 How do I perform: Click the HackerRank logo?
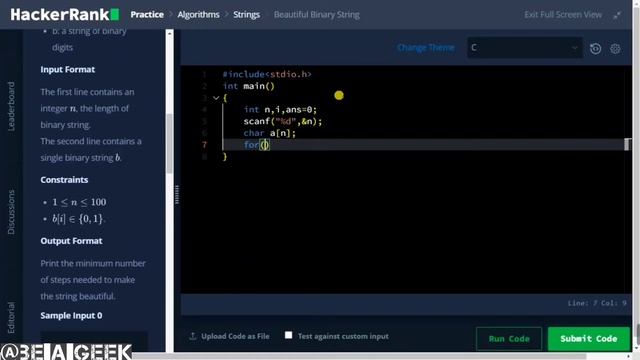64,15
